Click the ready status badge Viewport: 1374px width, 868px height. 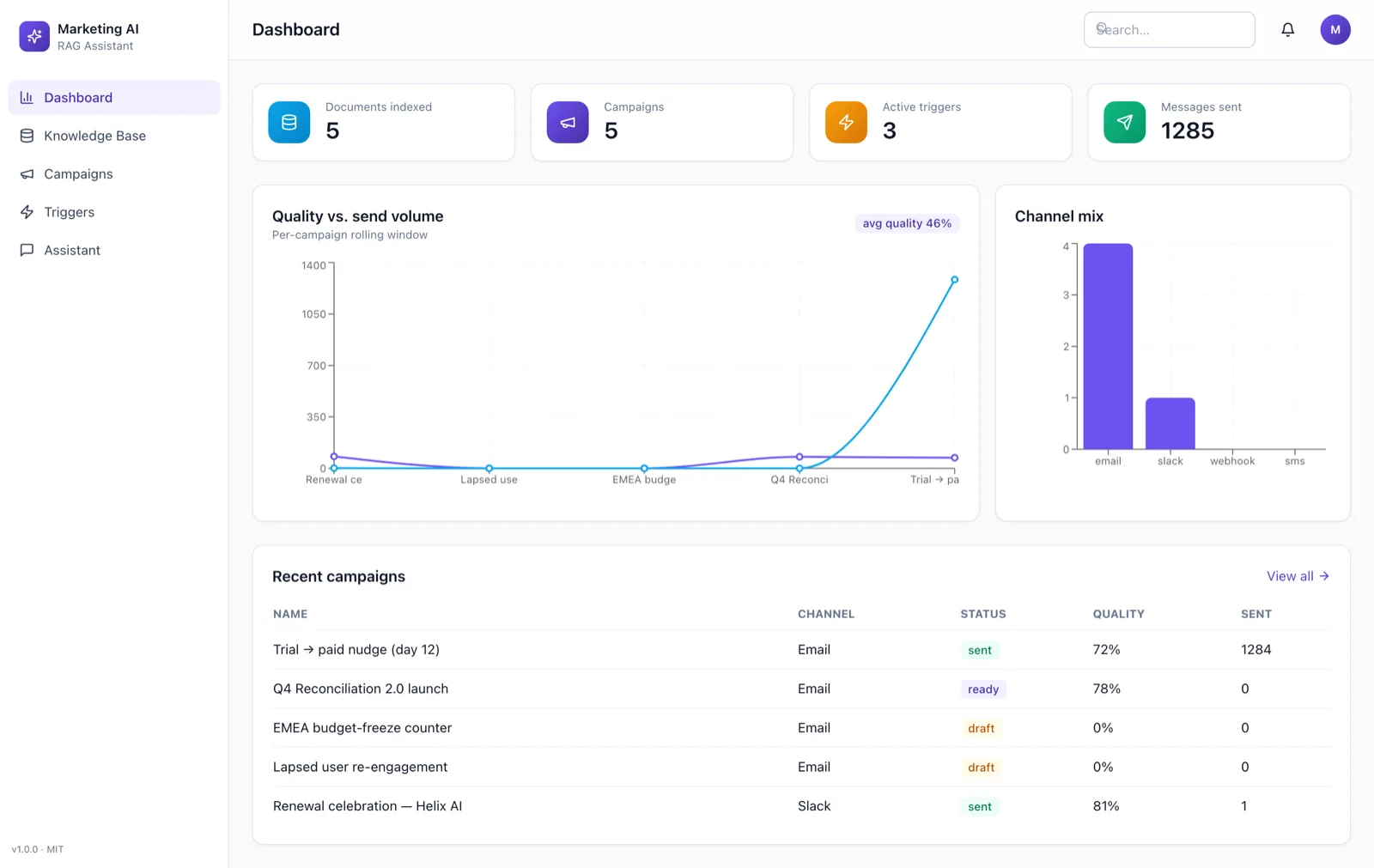pos(983,689)
